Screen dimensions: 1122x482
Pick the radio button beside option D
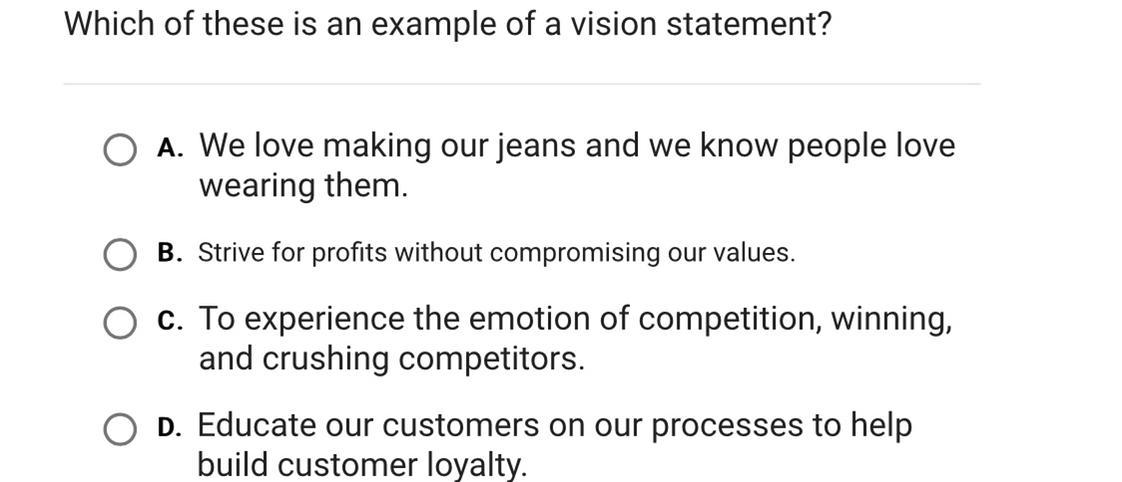click(119, 430)
